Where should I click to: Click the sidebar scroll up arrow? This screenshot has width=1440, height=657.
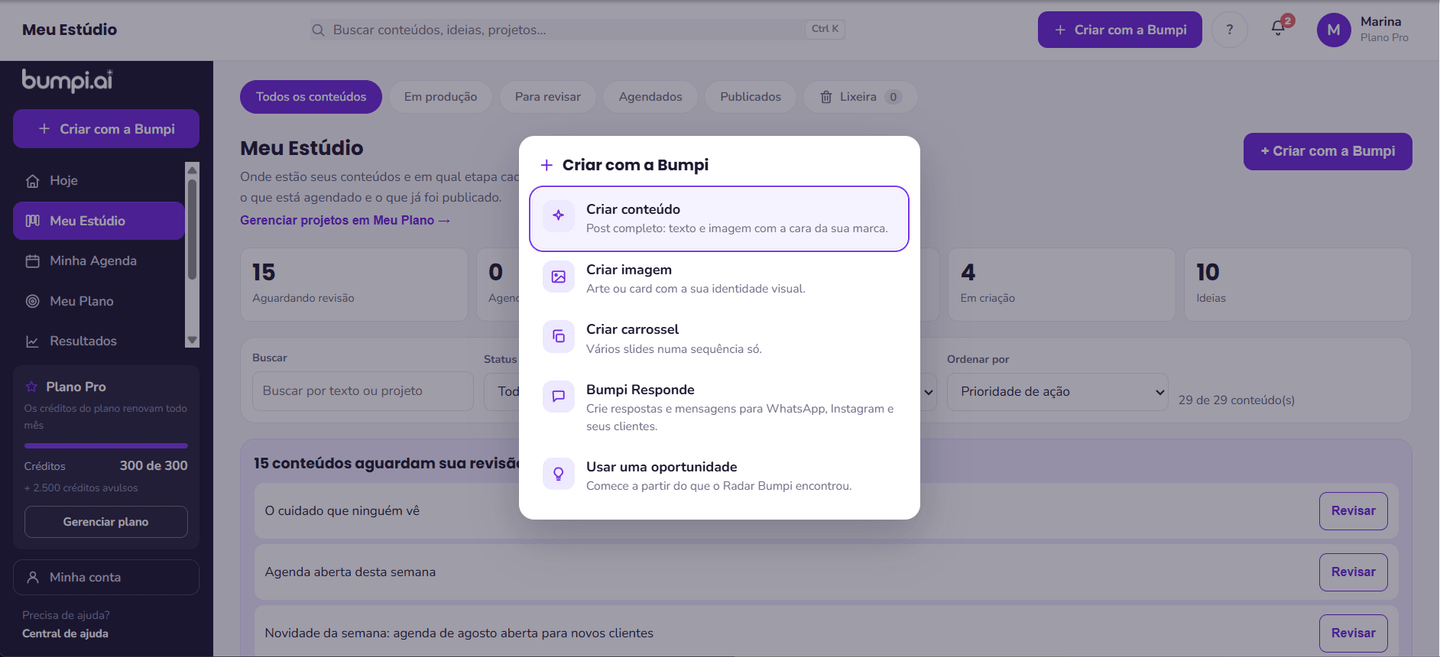click(x=192, y=169)
